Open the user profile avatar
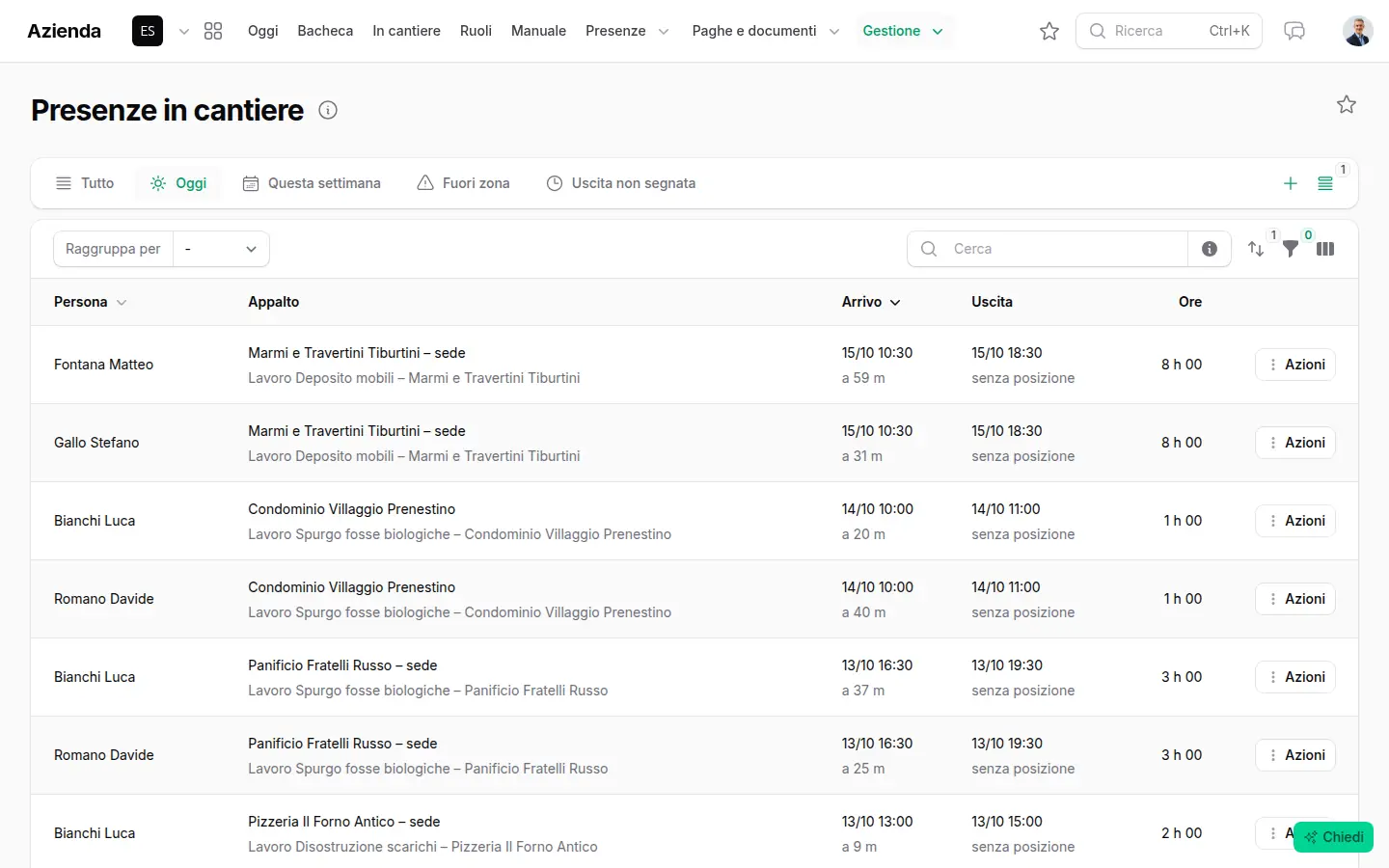The width and height of the screenshot is (1389, 868). point(1358,31)
